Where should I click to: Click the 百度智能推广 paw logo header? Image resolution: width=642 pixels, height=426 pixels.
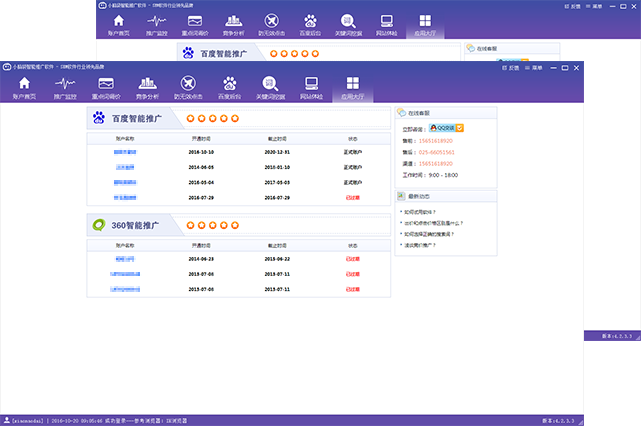pos(100,118)
